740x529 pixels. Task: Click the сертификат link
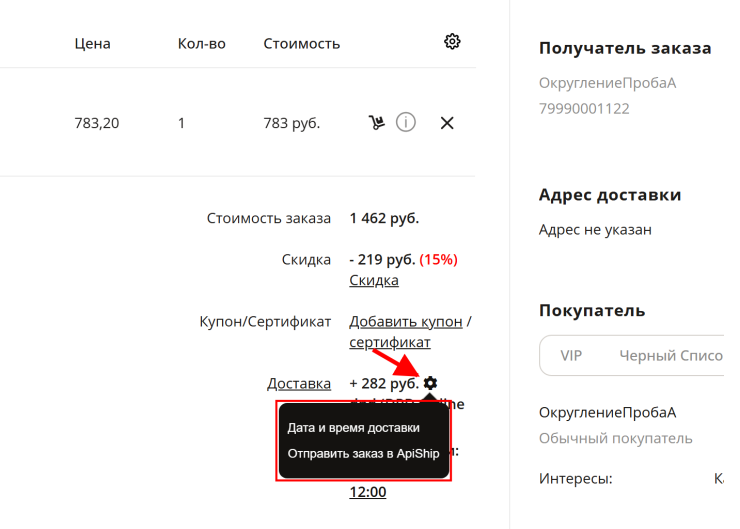point(390,342)
